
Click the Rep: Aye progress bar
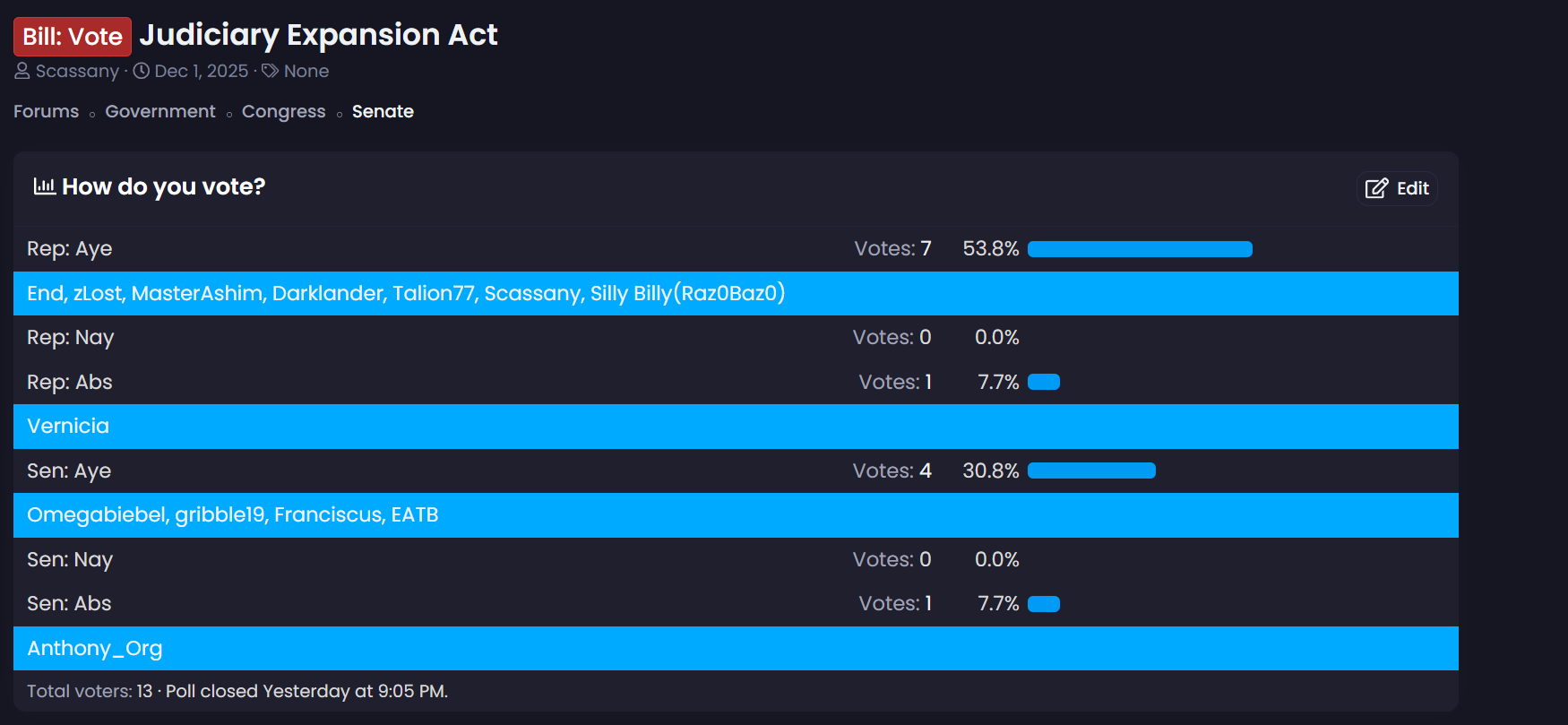1140,249
